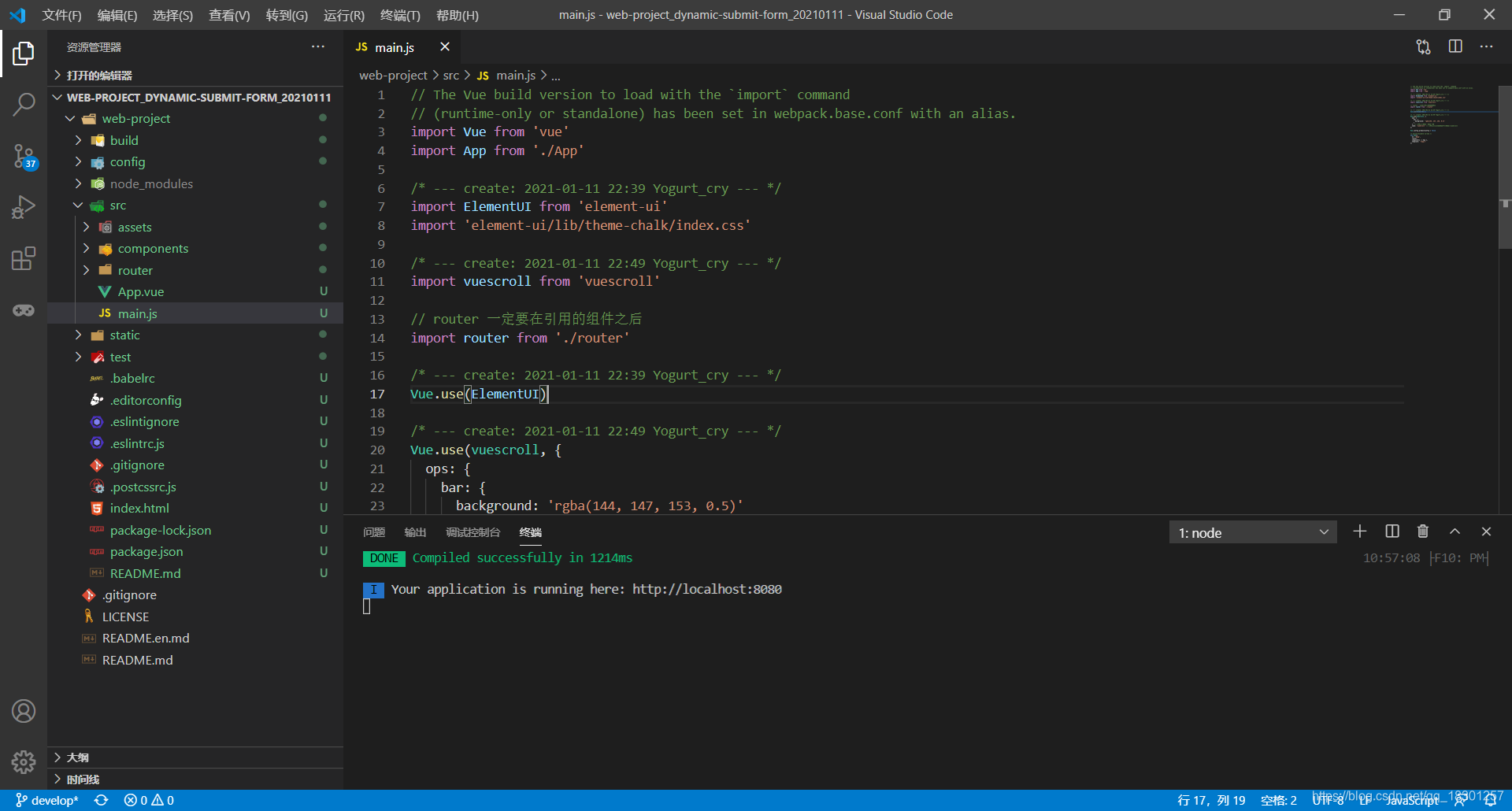This screenshot has height=811, width=1512.
Task: Open Explorer panel more actions ellipsis
Action: (x=317, y=46)
